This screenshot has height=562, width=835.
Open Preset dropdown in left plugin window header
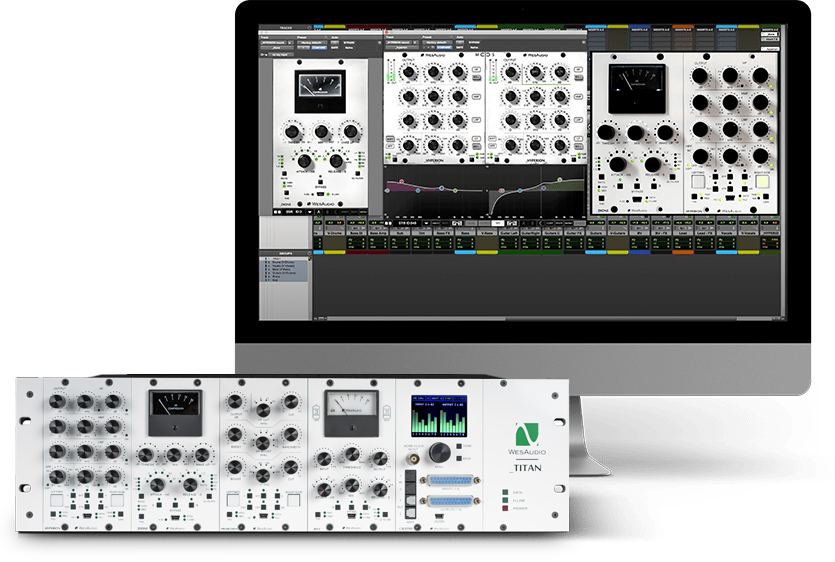click(312, 43)
